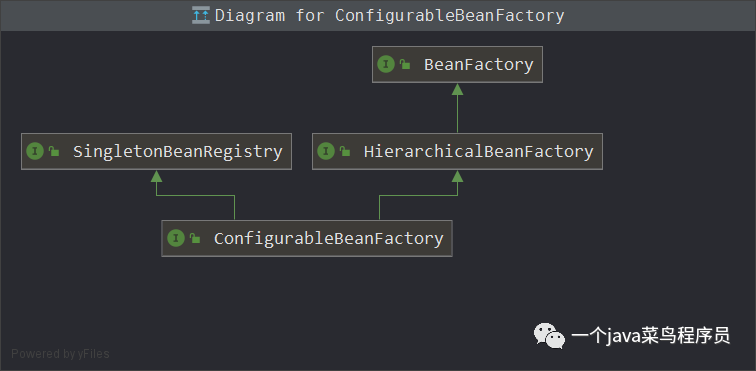Select the HierarchicalBeanFactory node label
The image size is (756, 371).
478,151
